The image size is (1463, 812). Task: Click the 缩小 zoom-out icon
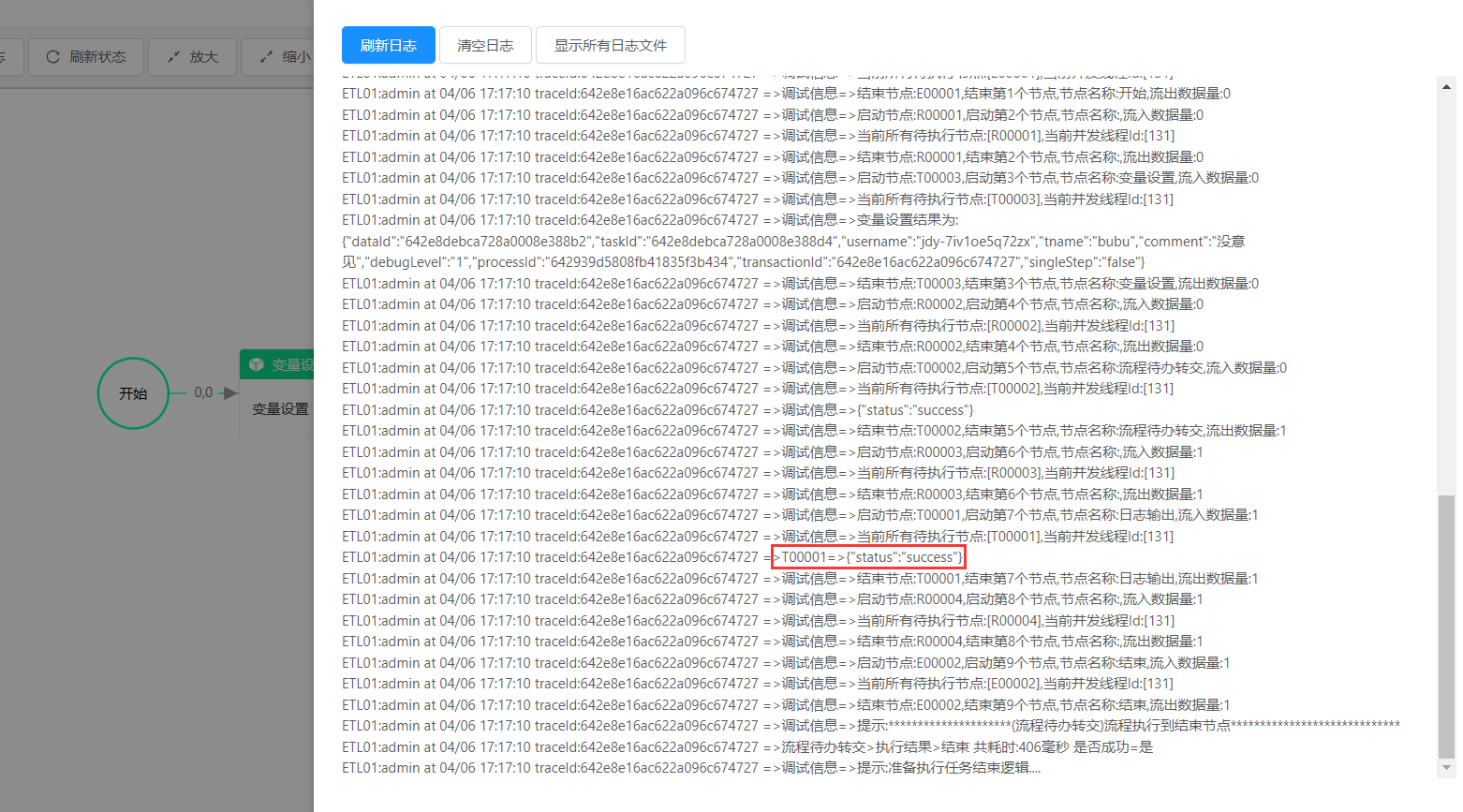[266, 57]
